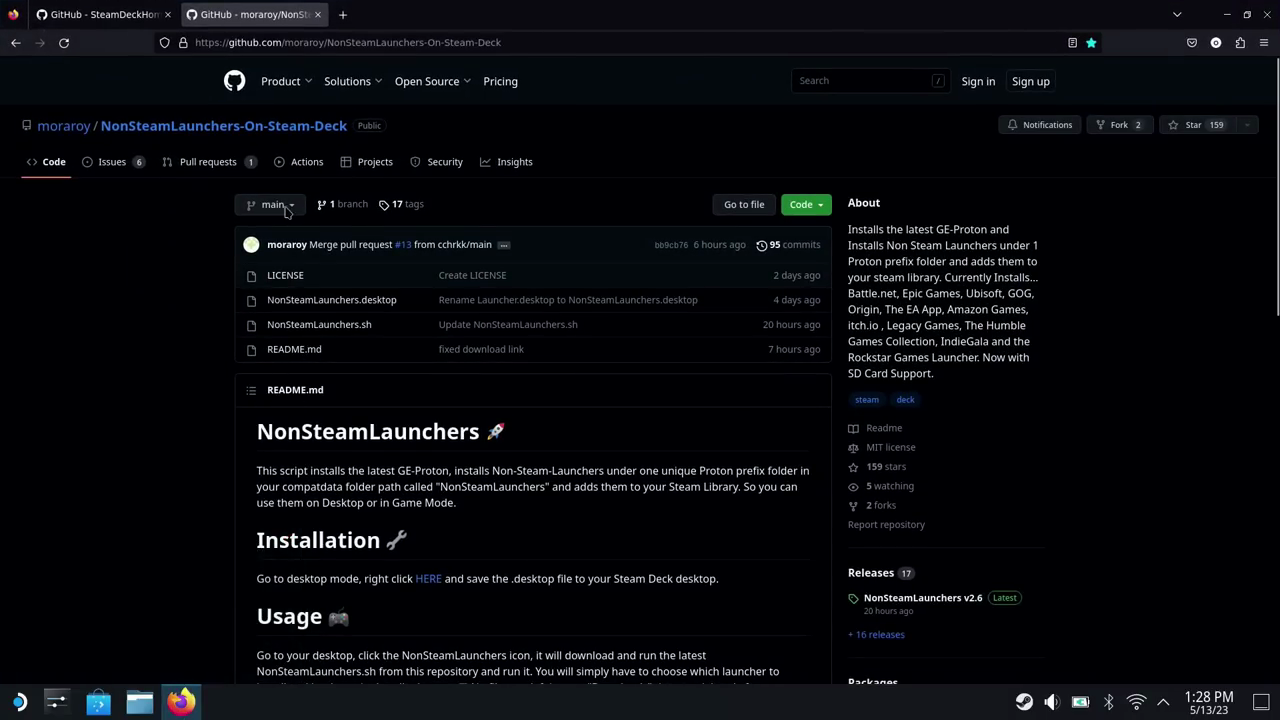1280x720 pixels.
Task: Click the + 16 releases link
Action: 876,635
